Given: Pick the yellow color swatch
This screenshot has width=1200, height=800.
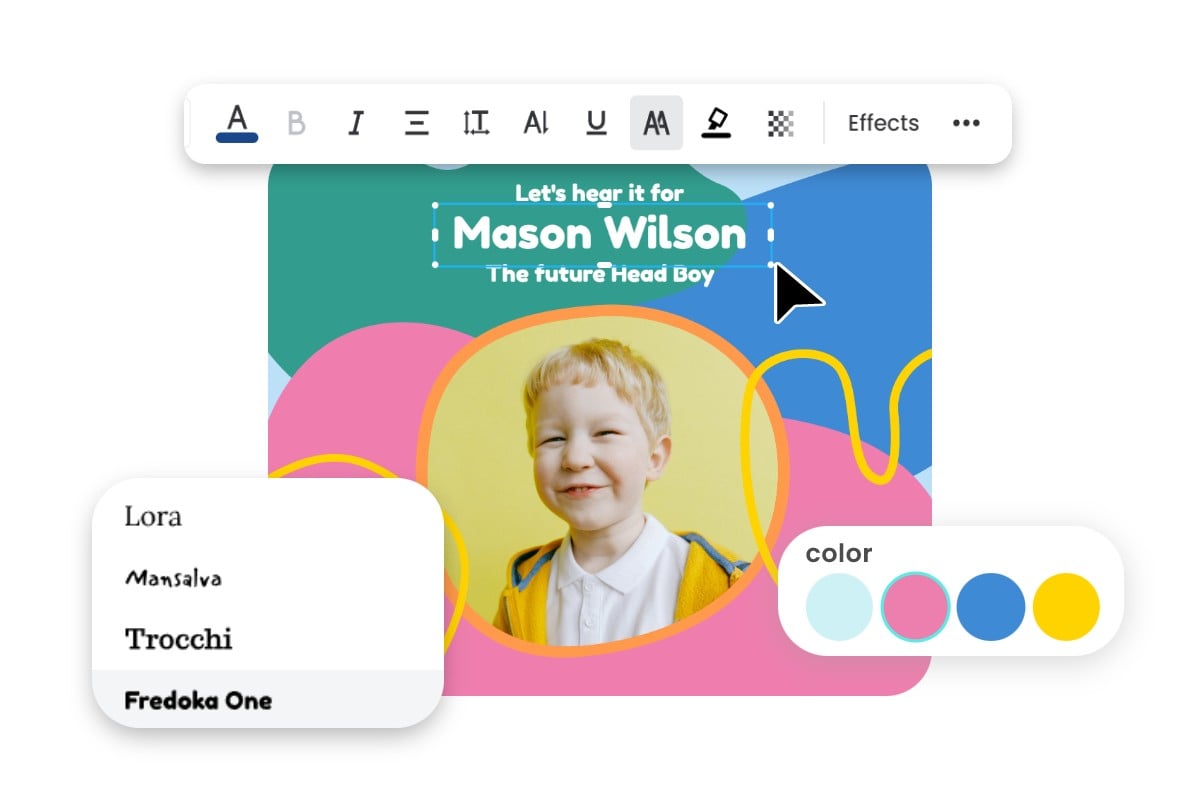Looking at the screenshot, I should tap(1067, 605).
